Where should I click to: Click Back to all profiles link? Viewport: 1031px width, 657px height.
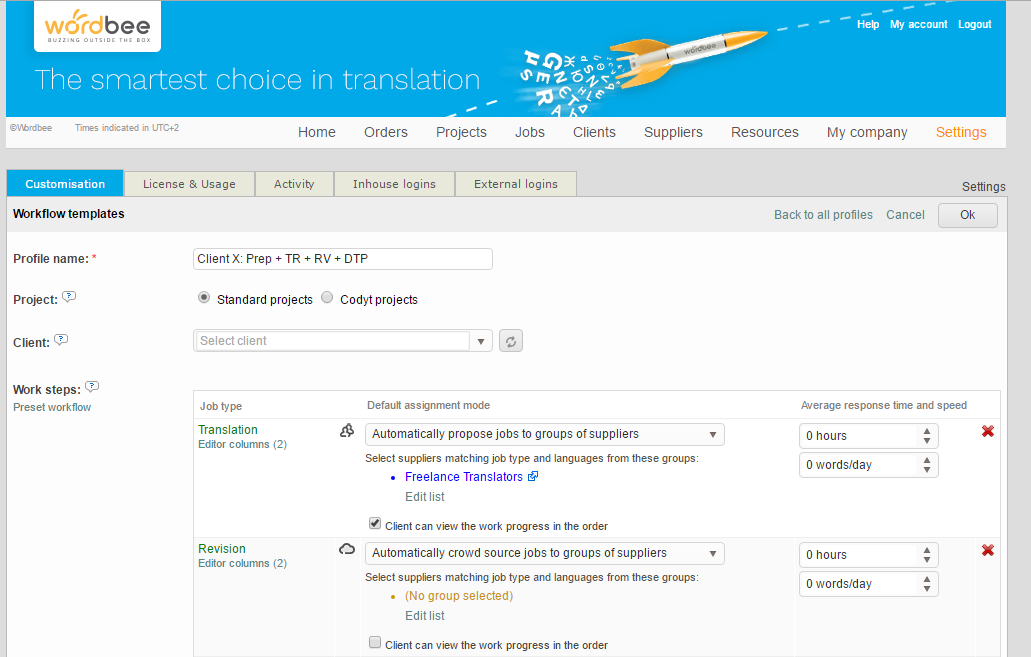tap(823, 215)
